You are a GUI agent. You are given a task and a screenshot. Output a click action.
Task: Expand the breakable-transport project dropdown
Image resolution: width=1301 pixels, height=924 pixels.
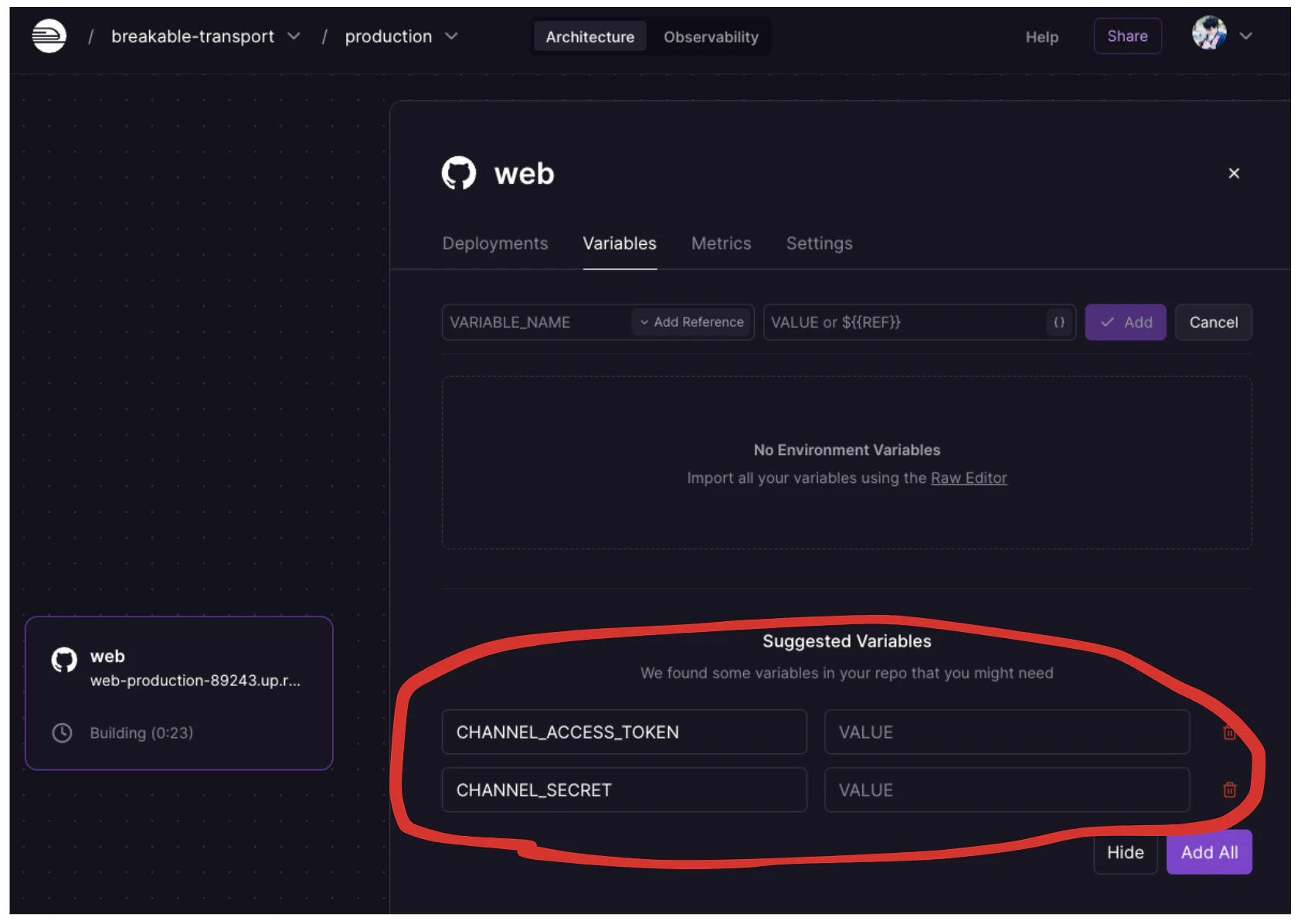[294, 36]
